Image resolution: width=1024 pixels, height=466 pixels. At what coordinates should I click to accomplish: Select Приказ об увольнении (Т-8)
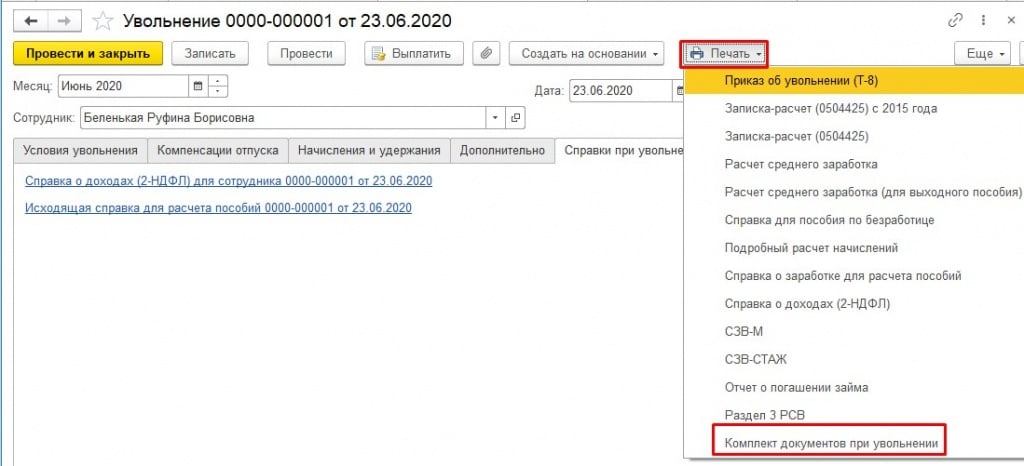[x=802, y=80]
